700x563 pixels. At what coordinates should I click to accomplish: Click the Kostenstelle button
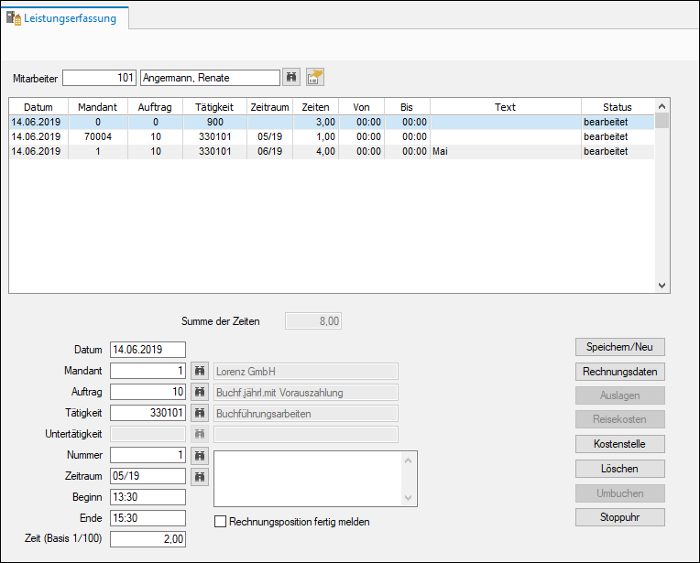pyautogui.click(x=620, y=444)
